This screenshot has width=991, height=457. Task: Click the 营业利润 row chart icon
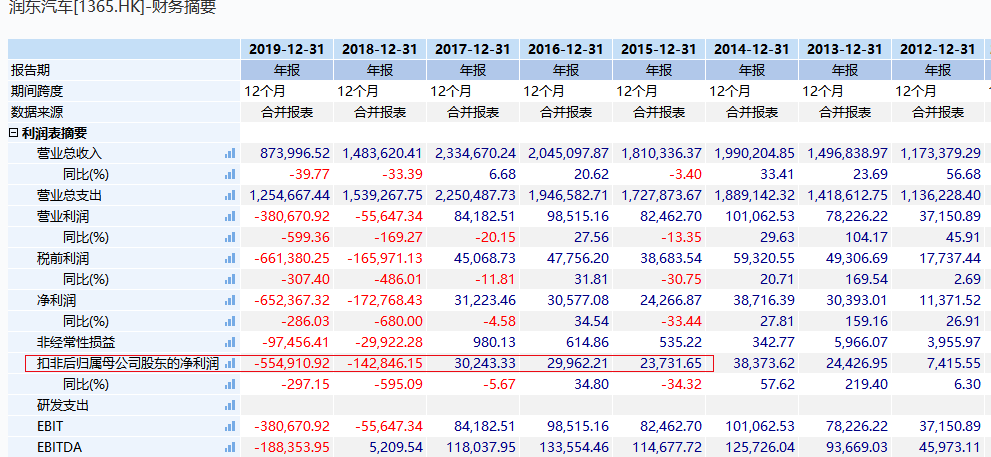point(230,216)
